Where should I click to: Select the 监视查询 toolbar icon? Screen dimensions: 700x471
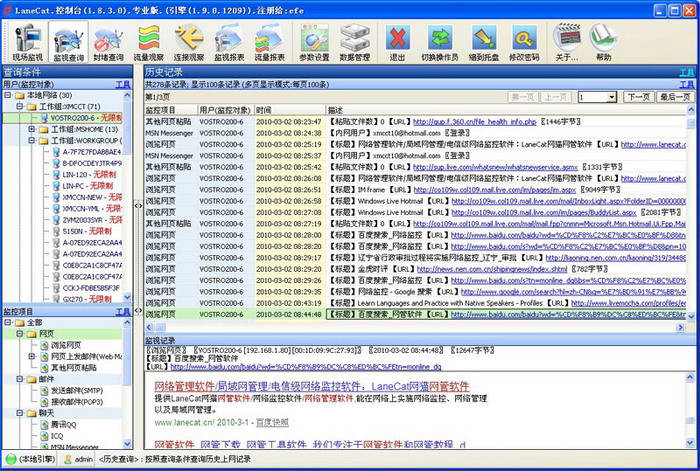(x=68, y=43)
